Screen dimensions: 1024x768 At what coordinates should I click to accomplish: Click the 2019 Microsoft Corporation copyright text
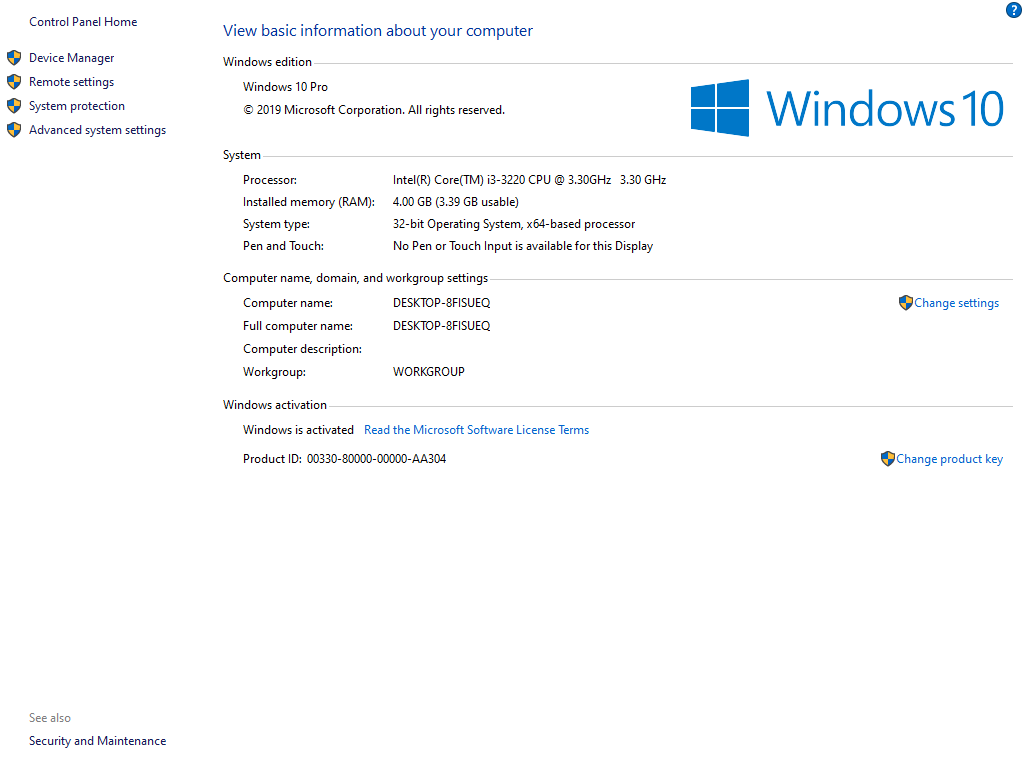click(x=374, y=110)
